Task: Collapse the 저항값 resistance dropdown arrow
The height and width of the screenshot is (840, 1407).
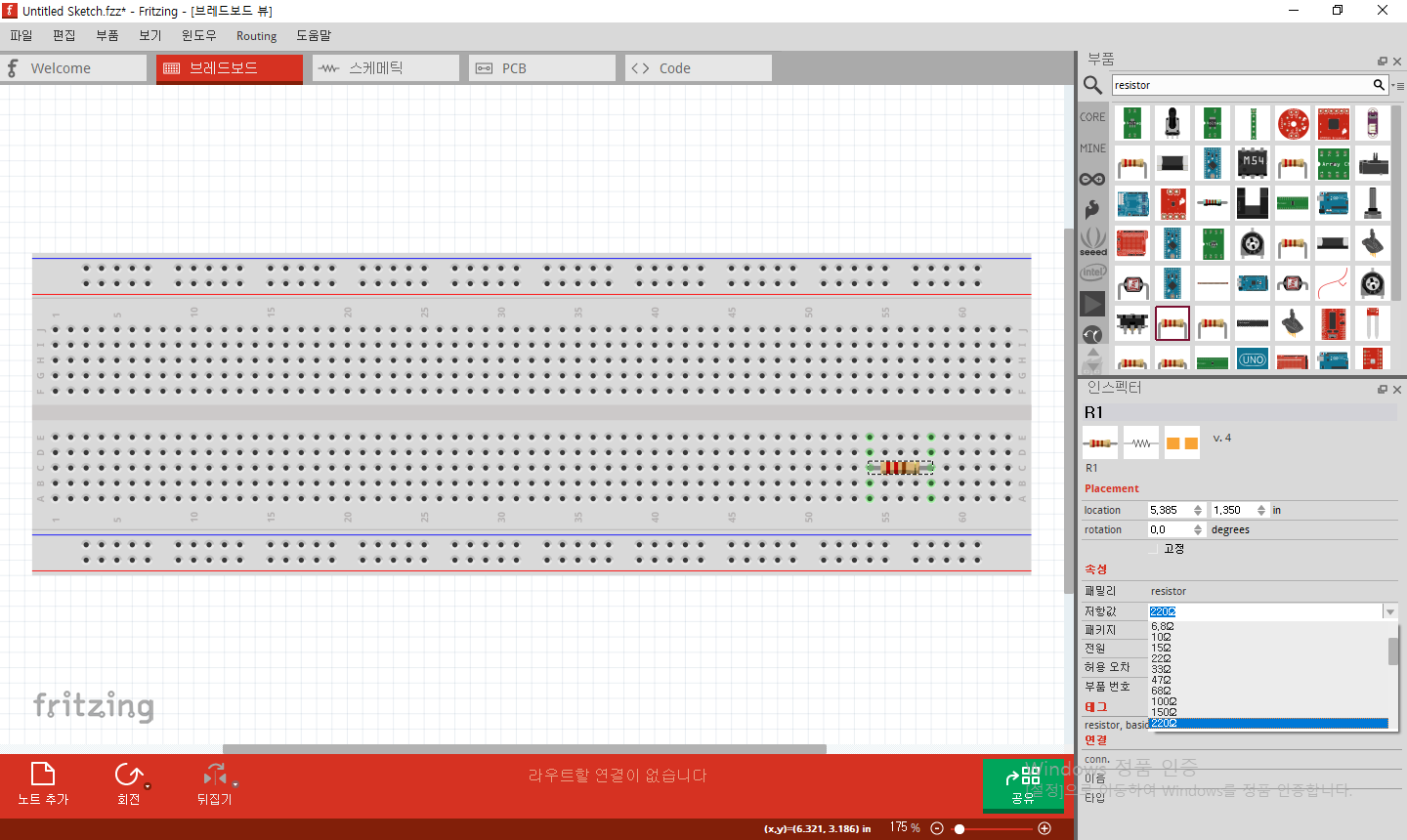Action: click(x=1389, y=611)
